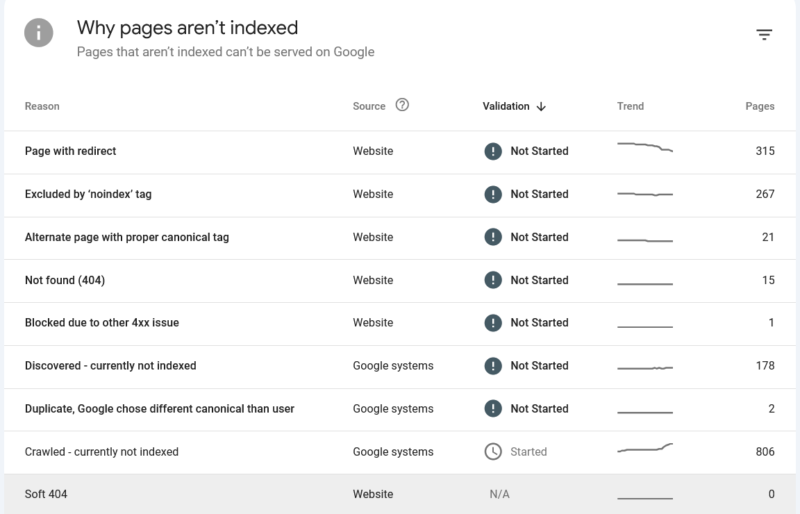Open Crawled - currently not indexed
Screen dimensions: 800x514
[102, 452]
